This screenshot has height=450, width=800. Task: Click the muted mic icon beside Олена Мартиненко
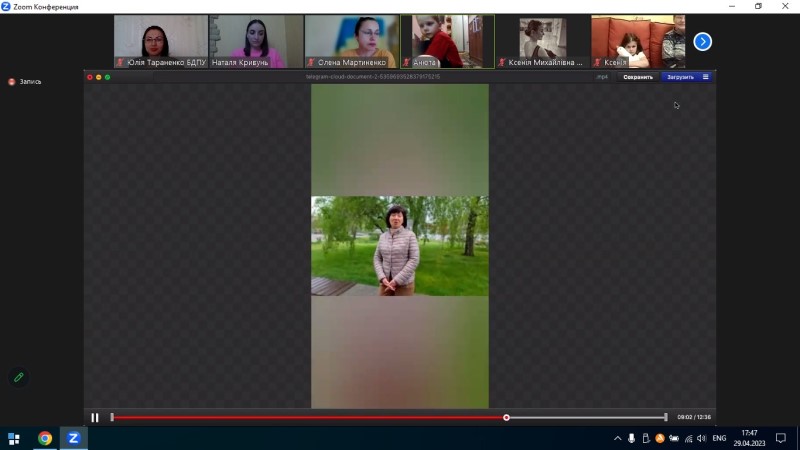tap(311, 62)
